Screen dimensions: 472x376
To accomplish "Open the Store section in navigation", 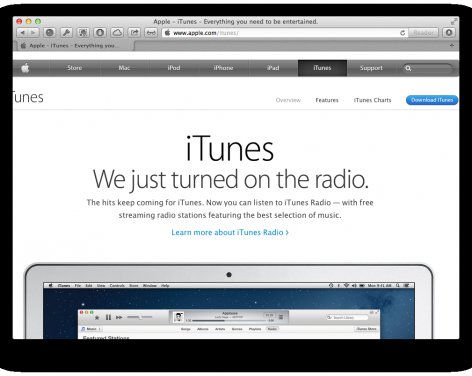I will pyautogui.click(x=74, y=68).
